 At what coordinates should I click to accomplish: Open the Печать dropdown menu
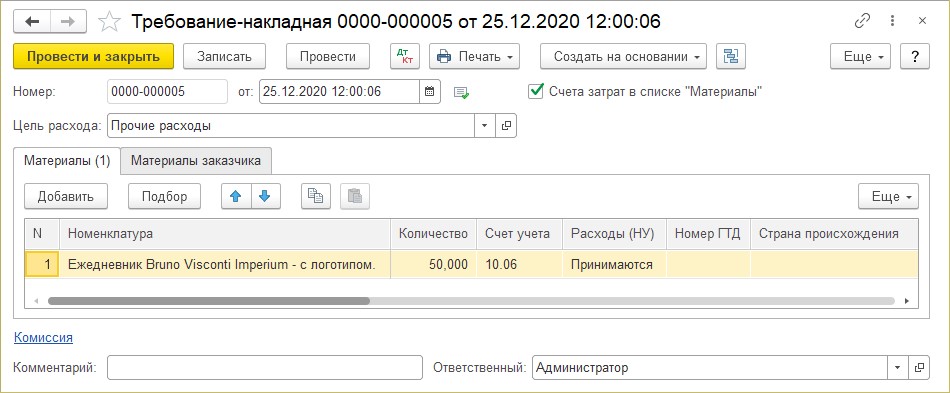[474, 56]
